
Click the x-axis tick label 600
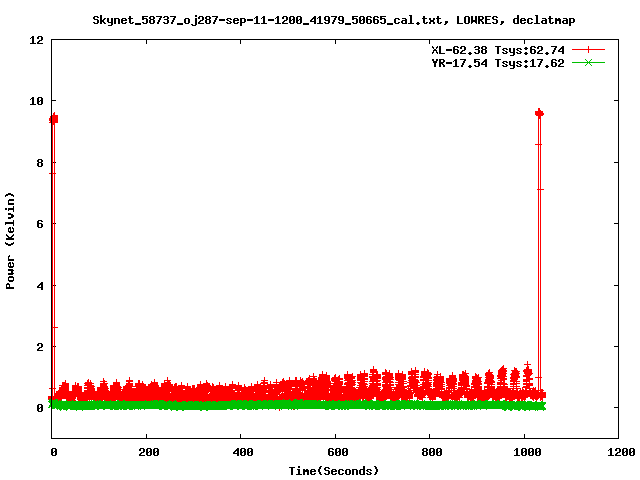(337, 452)
